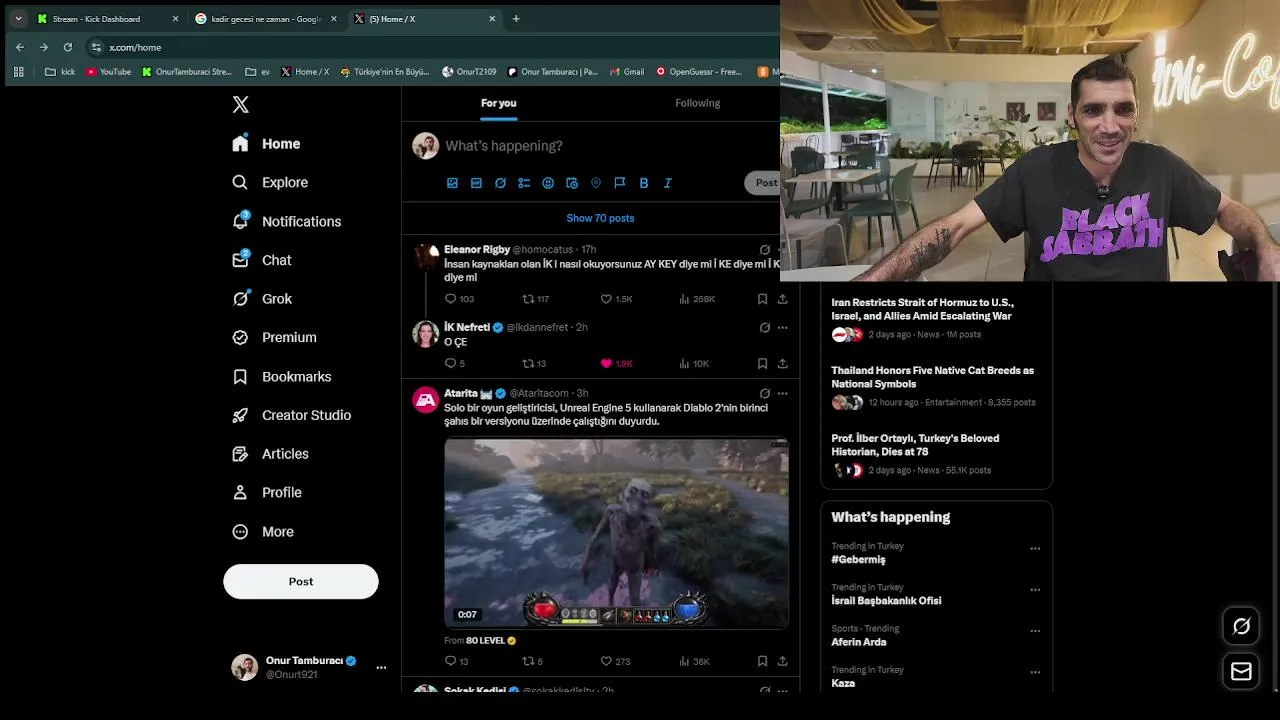Viewport: 1280px width, 720px height.
Task: Click the flag icon in compose toolbar
Action: pyautogui.click(x=620, y=183)
